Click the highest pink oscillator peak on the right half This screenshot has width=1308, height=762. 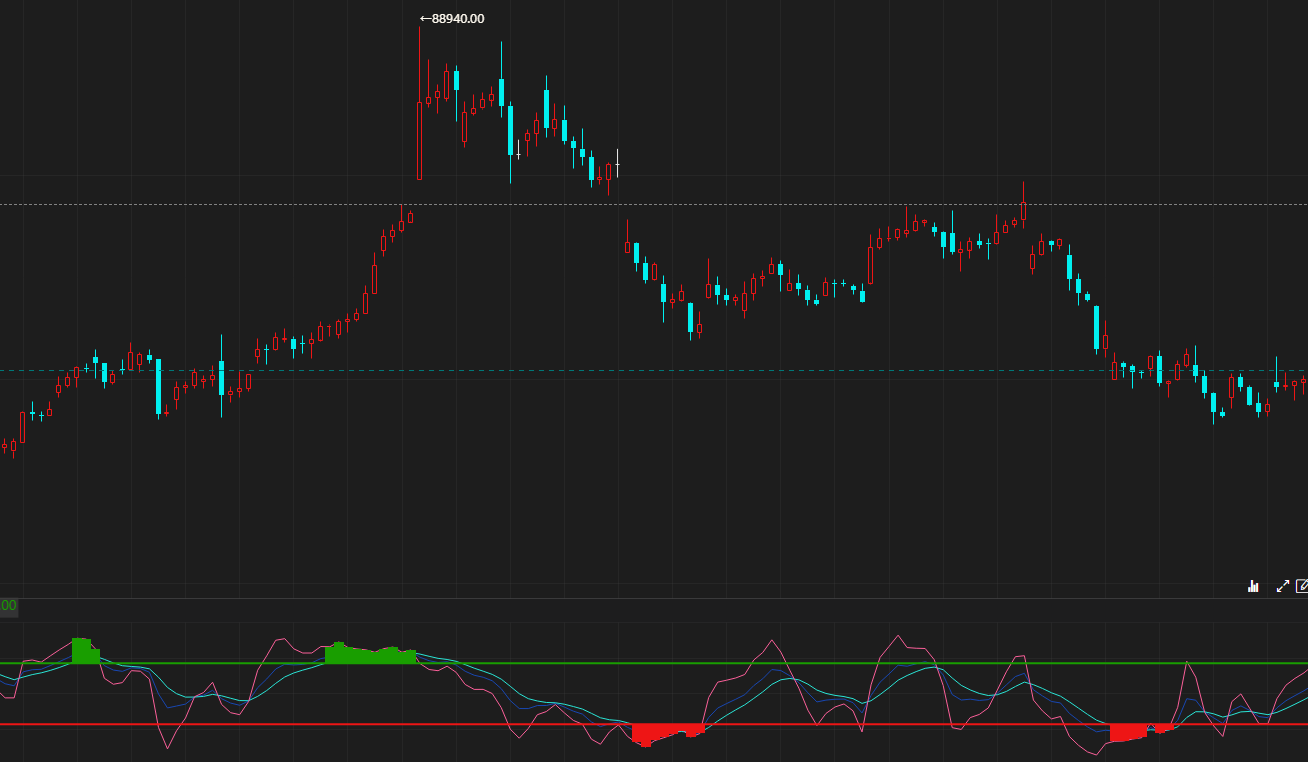(898, 637)
